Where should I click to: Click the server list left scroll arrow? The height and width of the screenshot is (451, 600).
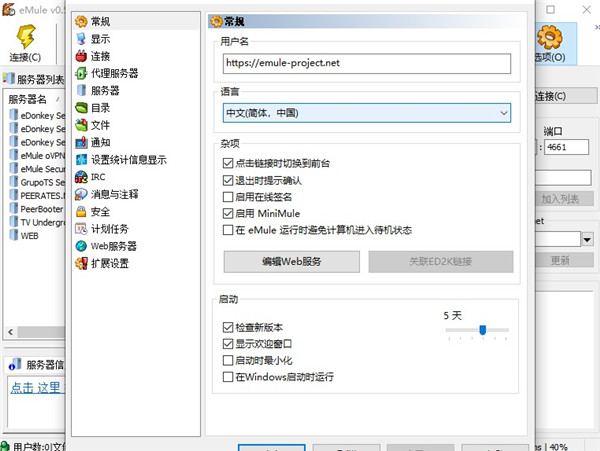click(11, 332)
